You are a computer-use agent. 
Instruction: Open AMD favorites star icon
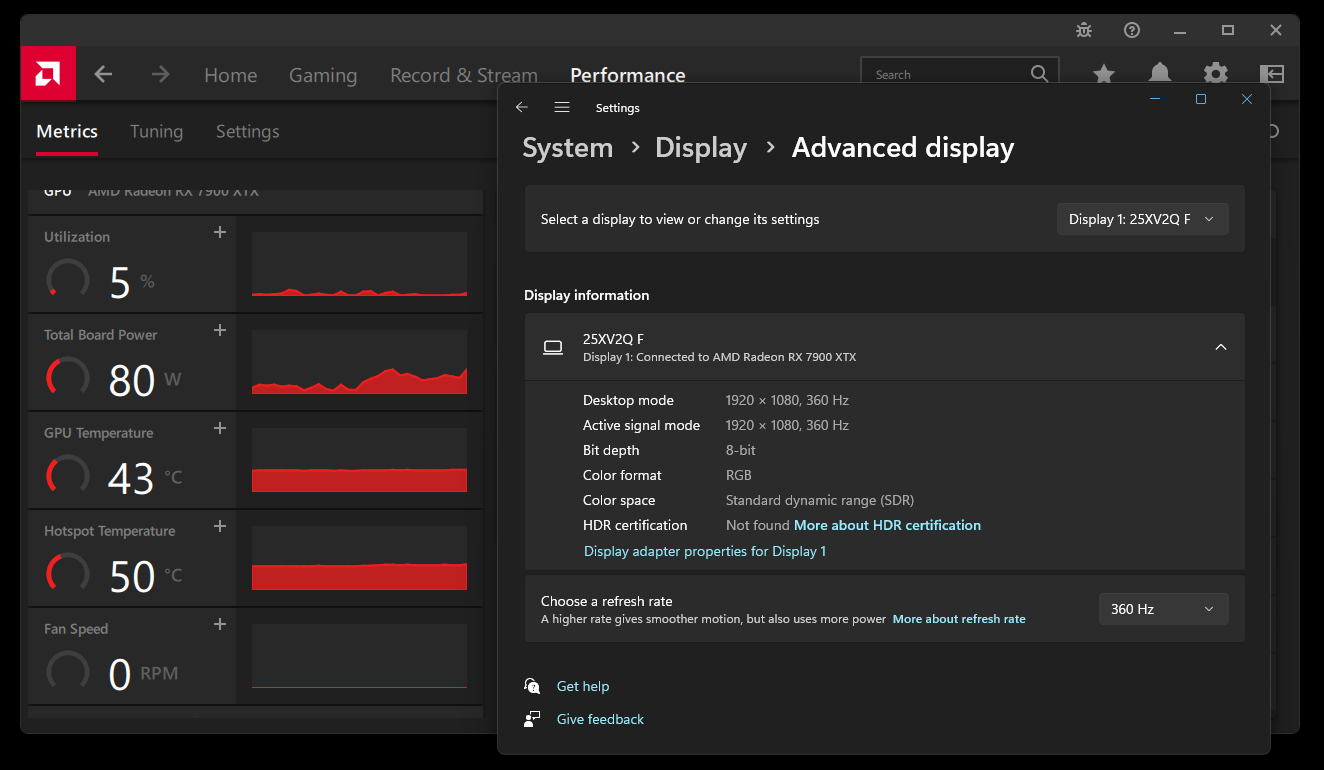1104,74
